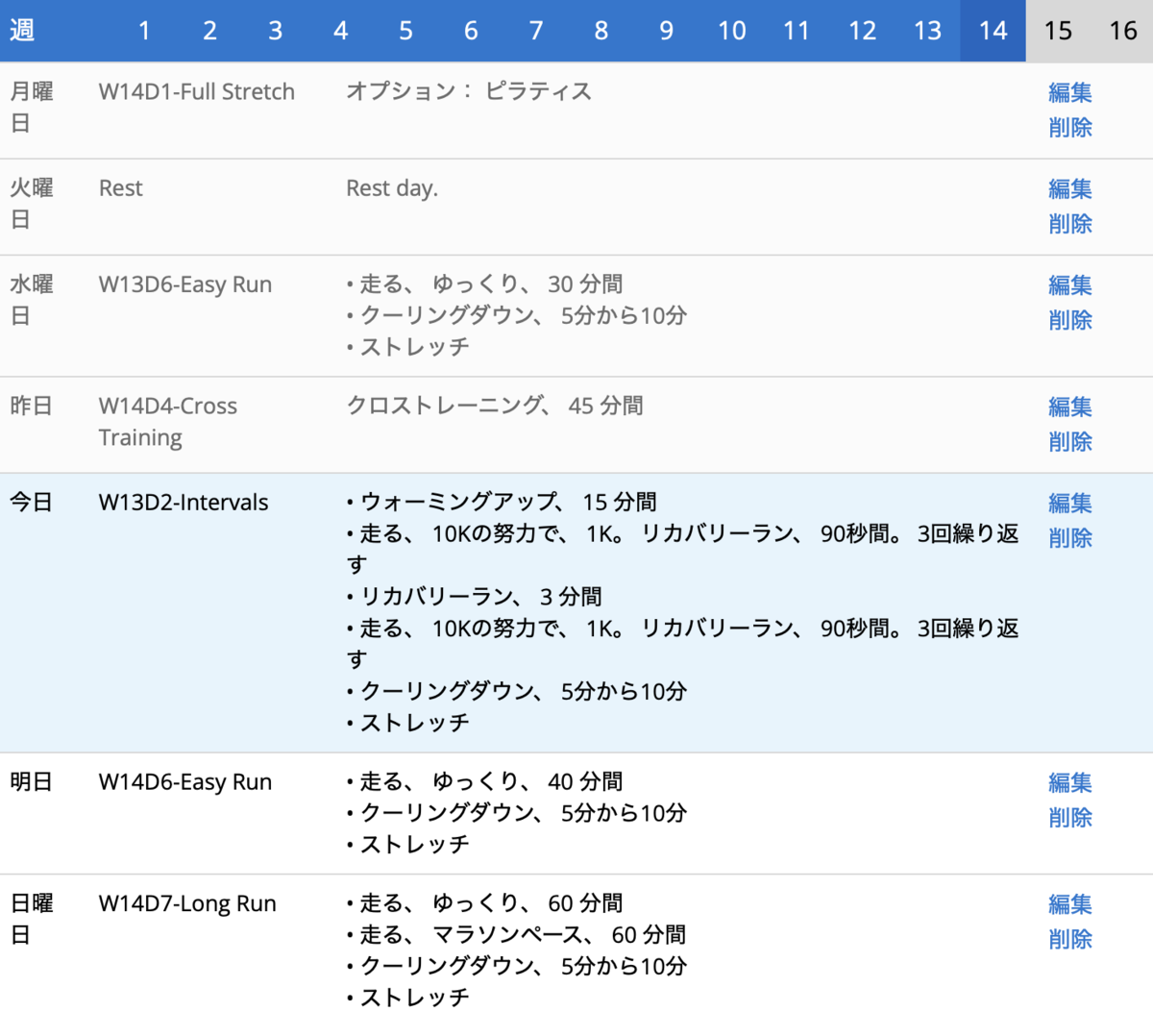Select week 12 tab
This screenshot has width=1153, height=1036.
[x=862, y=31]
